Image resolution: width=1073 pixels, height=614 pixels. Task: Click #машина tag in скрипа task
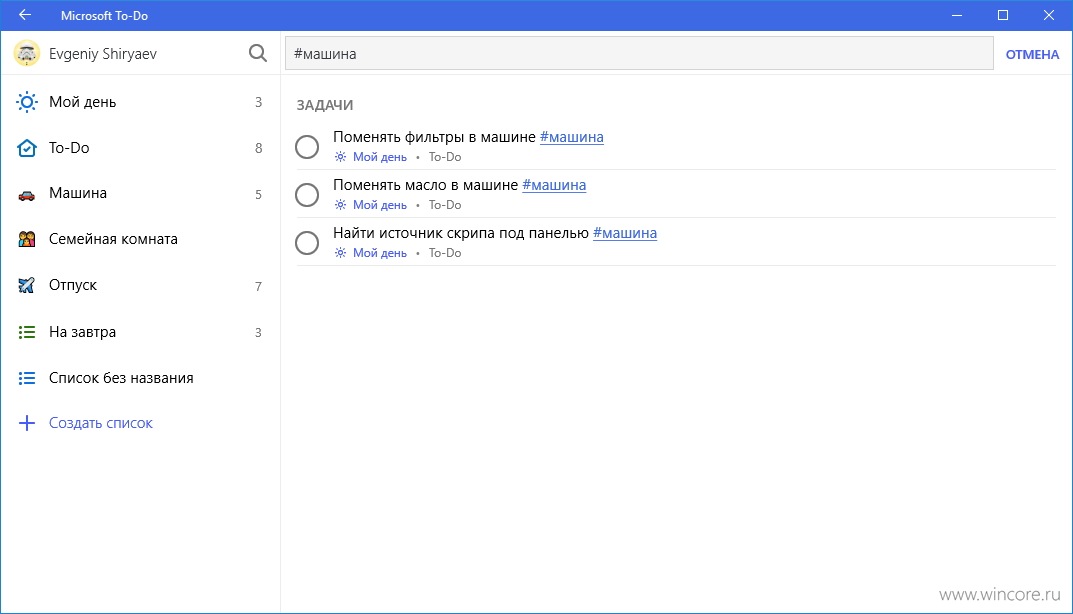click(x=624, y=233)
